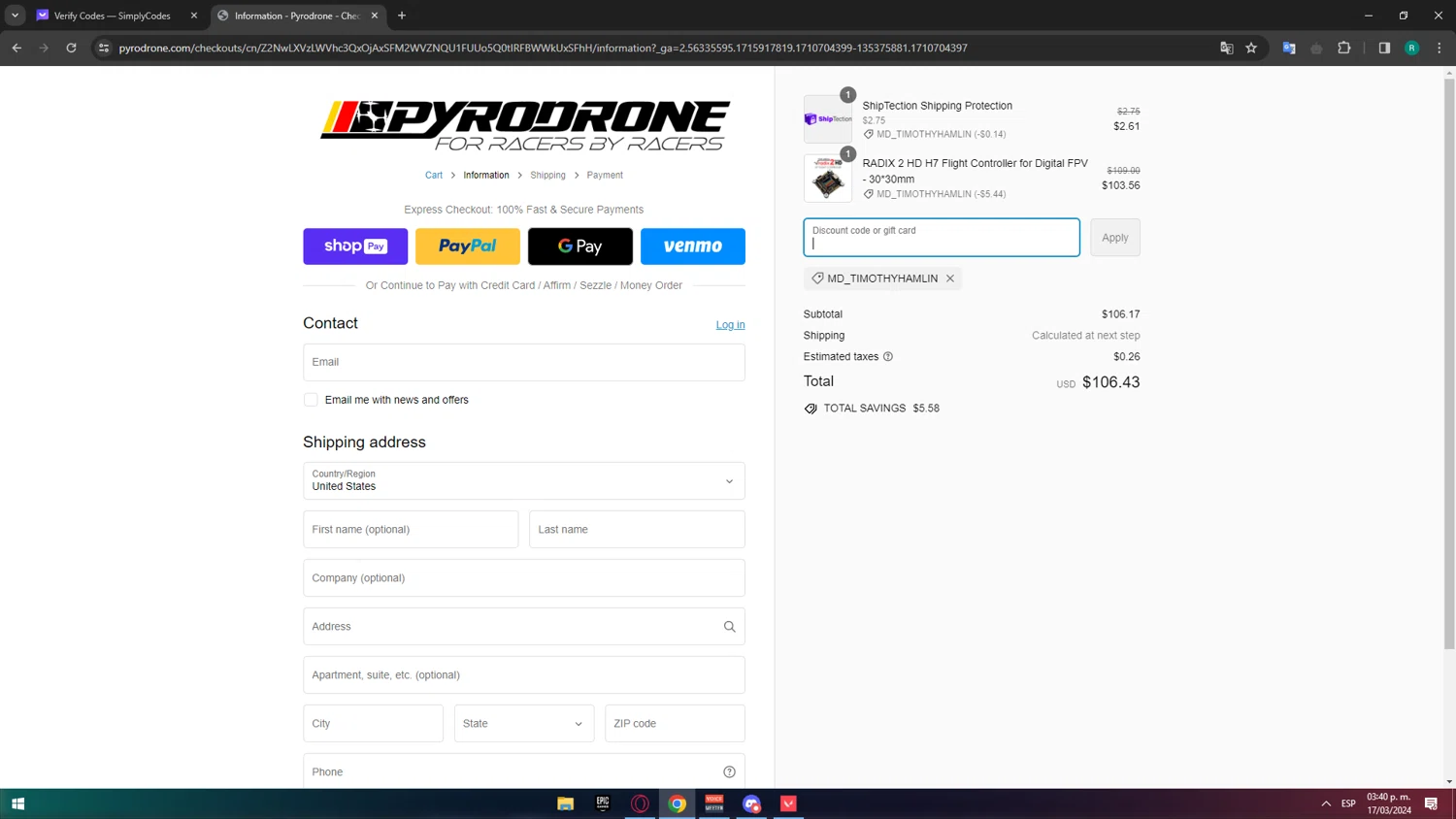Click the Last name field
1456x819 pixels.
637,530
